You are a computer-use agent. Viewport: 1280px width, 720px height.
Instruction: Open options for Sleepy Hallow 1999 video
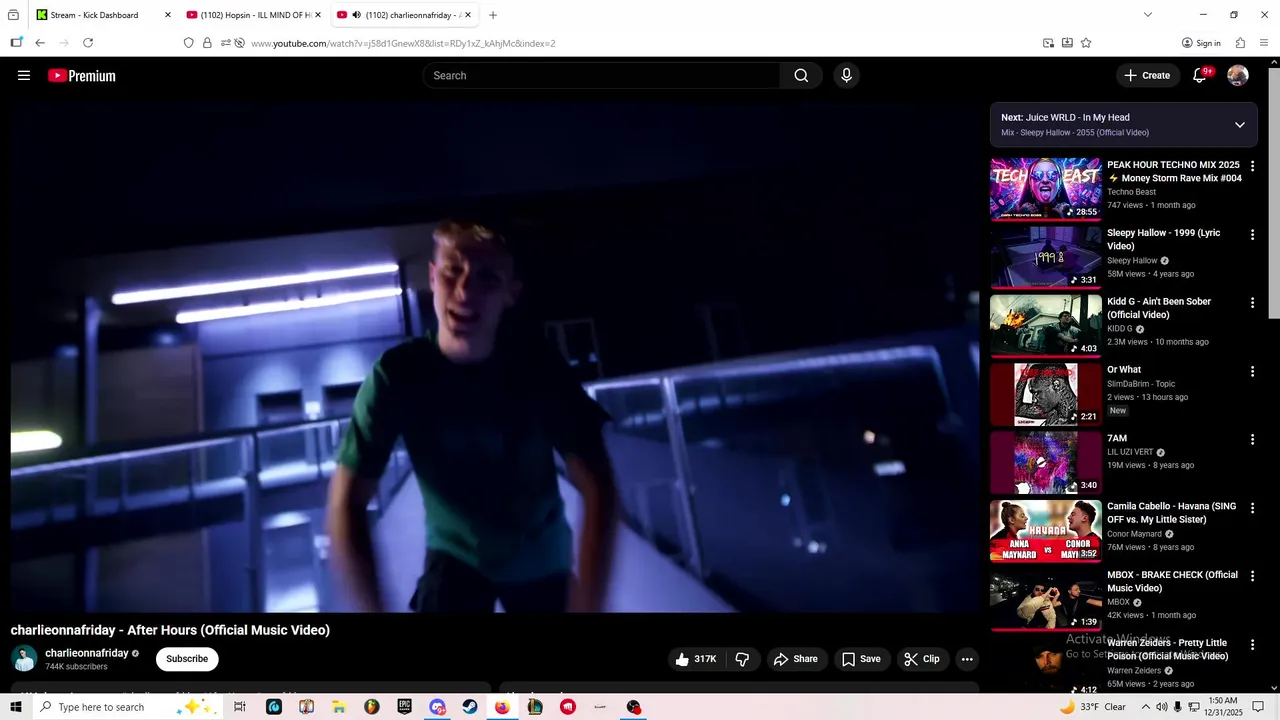click(1252, 234)
